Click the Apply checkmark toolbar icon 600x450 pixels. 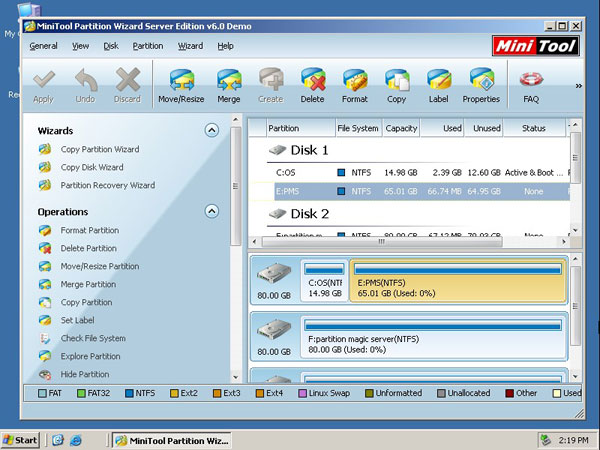(x=44, y=79)
